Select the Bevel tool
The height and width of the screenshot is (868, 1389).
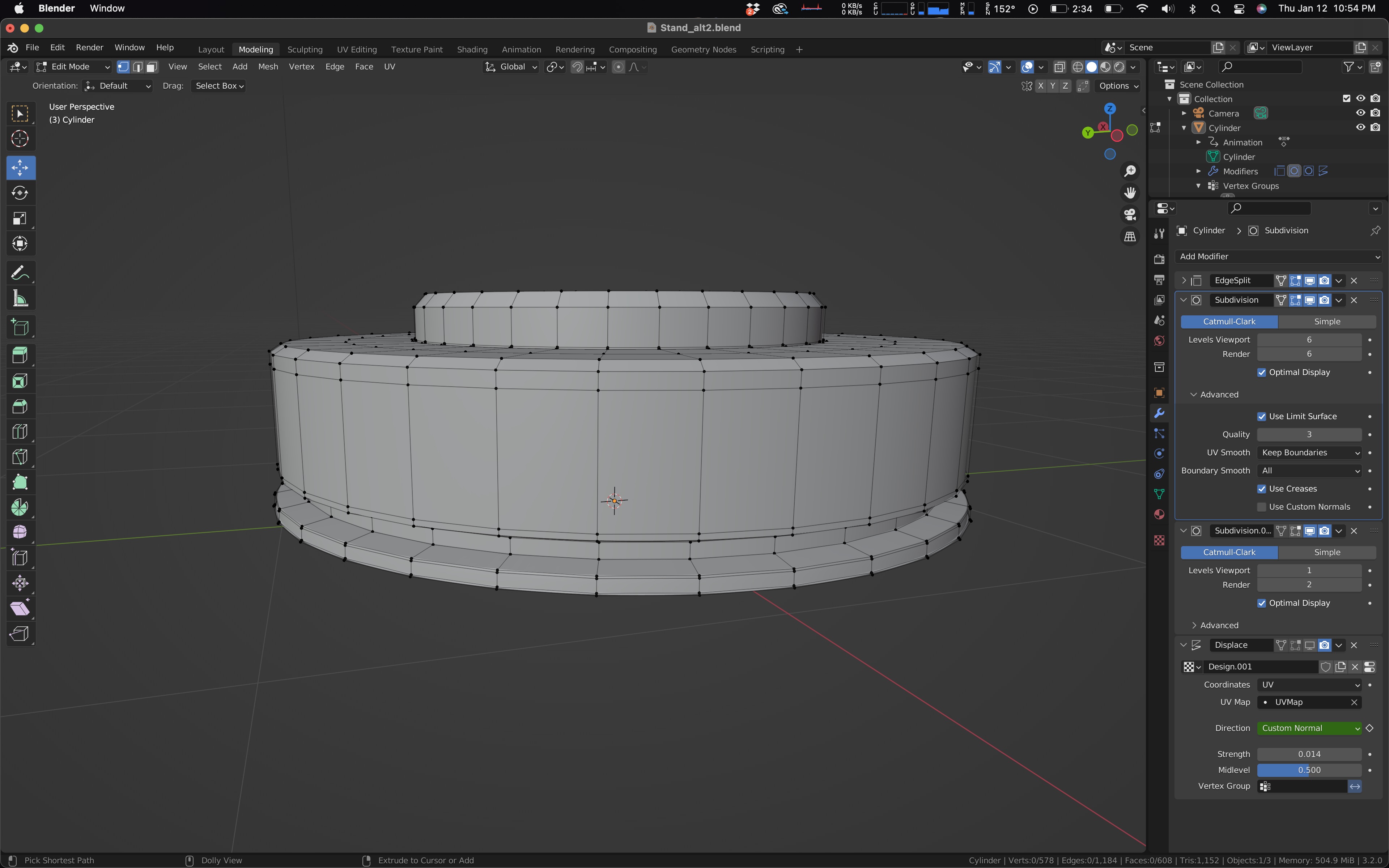[x=20, y=407]
